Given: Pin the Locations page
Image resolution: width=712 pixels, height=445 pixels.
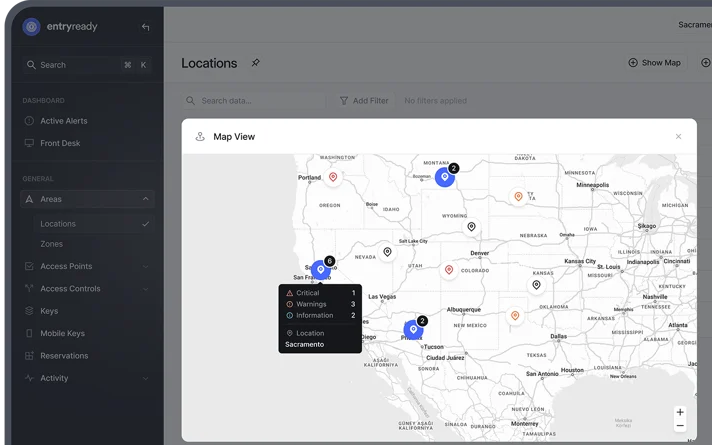Looking at the screenshot, I should tap(255, 63).
